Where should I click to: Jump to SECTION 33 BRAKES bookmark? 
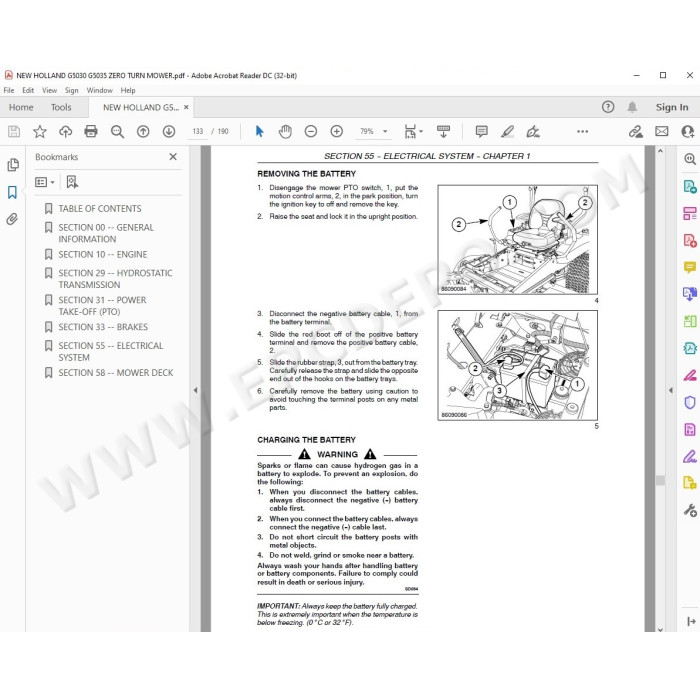click(x=103, y=327)
